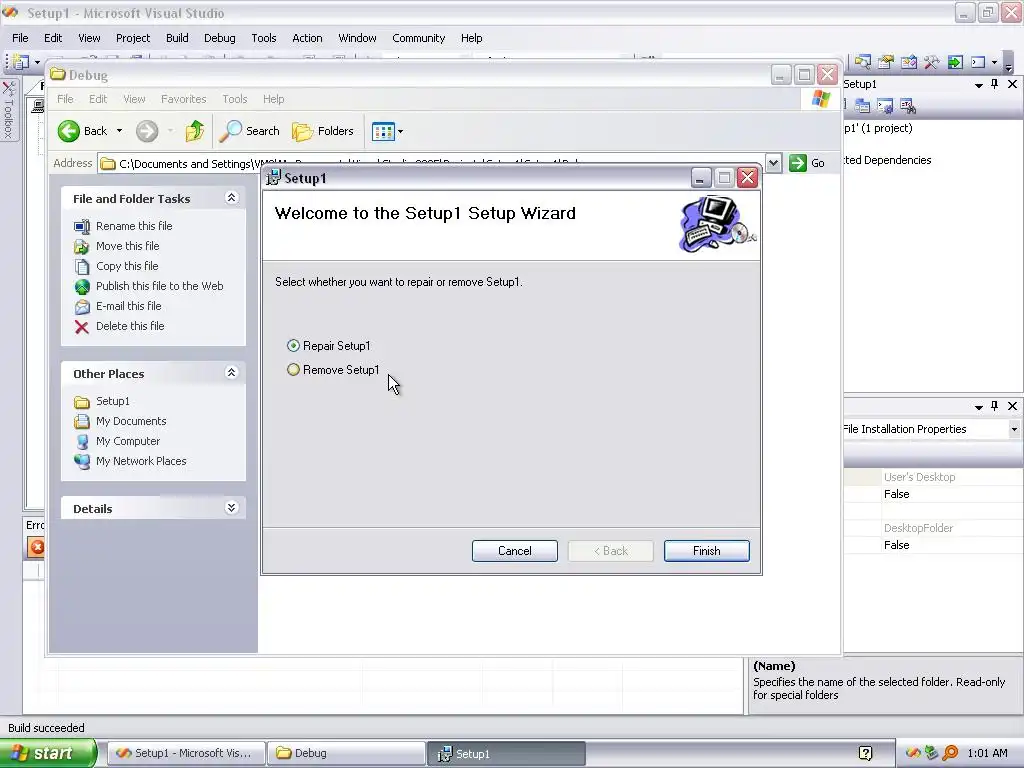Open Search in the Debug explorer toolbar
The width and height of the screenshot is (1024, 768).
pos(249,131)
